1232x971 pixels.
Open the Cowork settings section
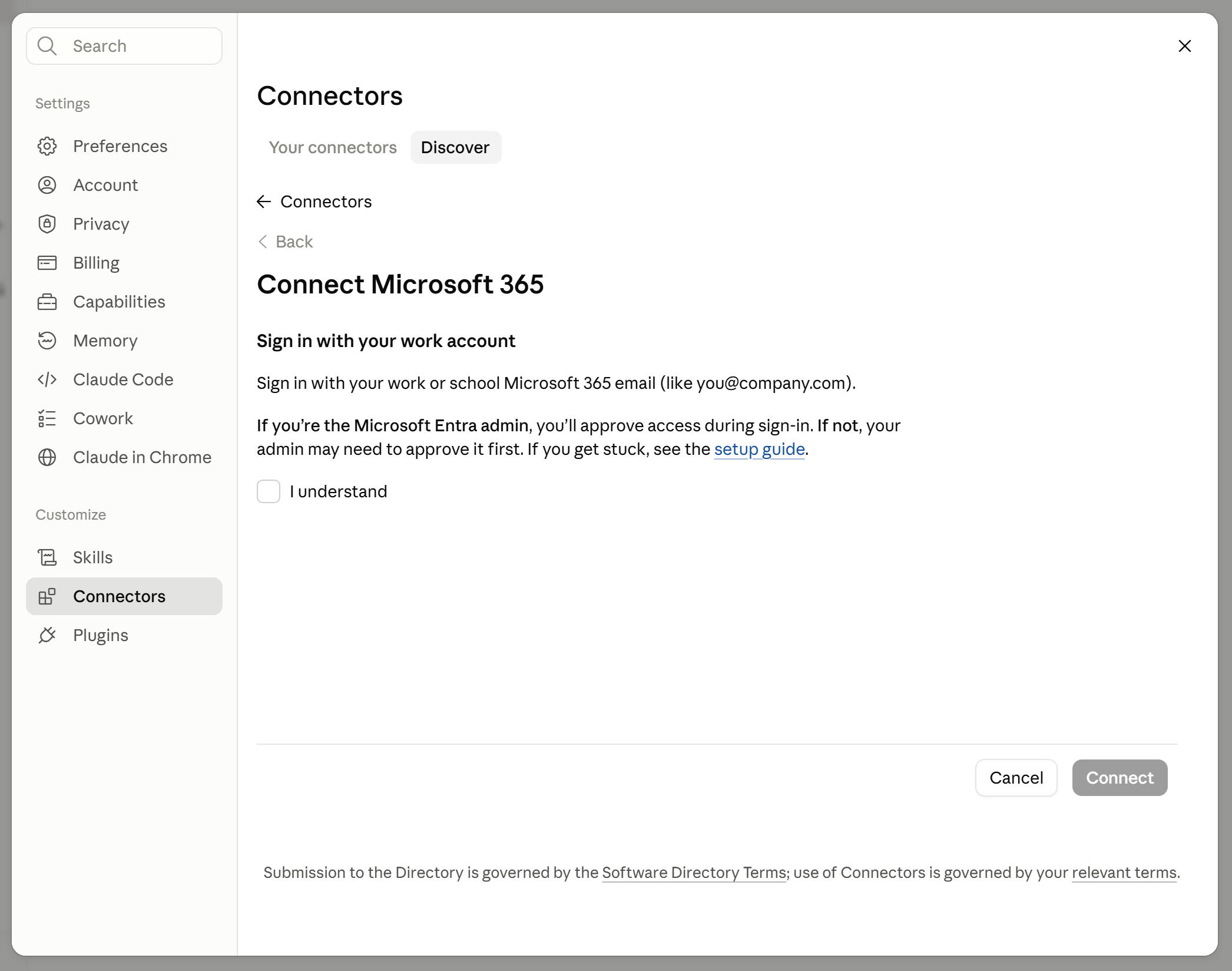tap(124, 418)
